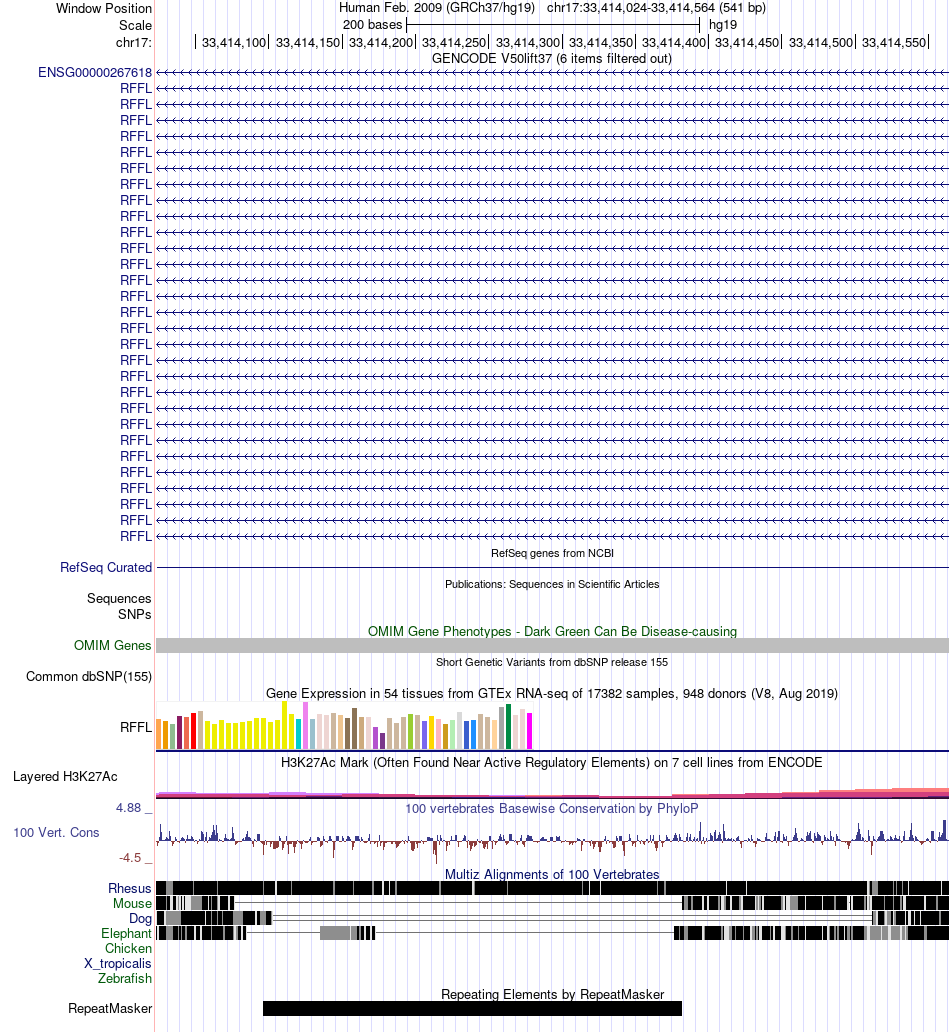Click the hg19 text beside the scale bar
Viewport: 950px width, 1032px height.
723,25
